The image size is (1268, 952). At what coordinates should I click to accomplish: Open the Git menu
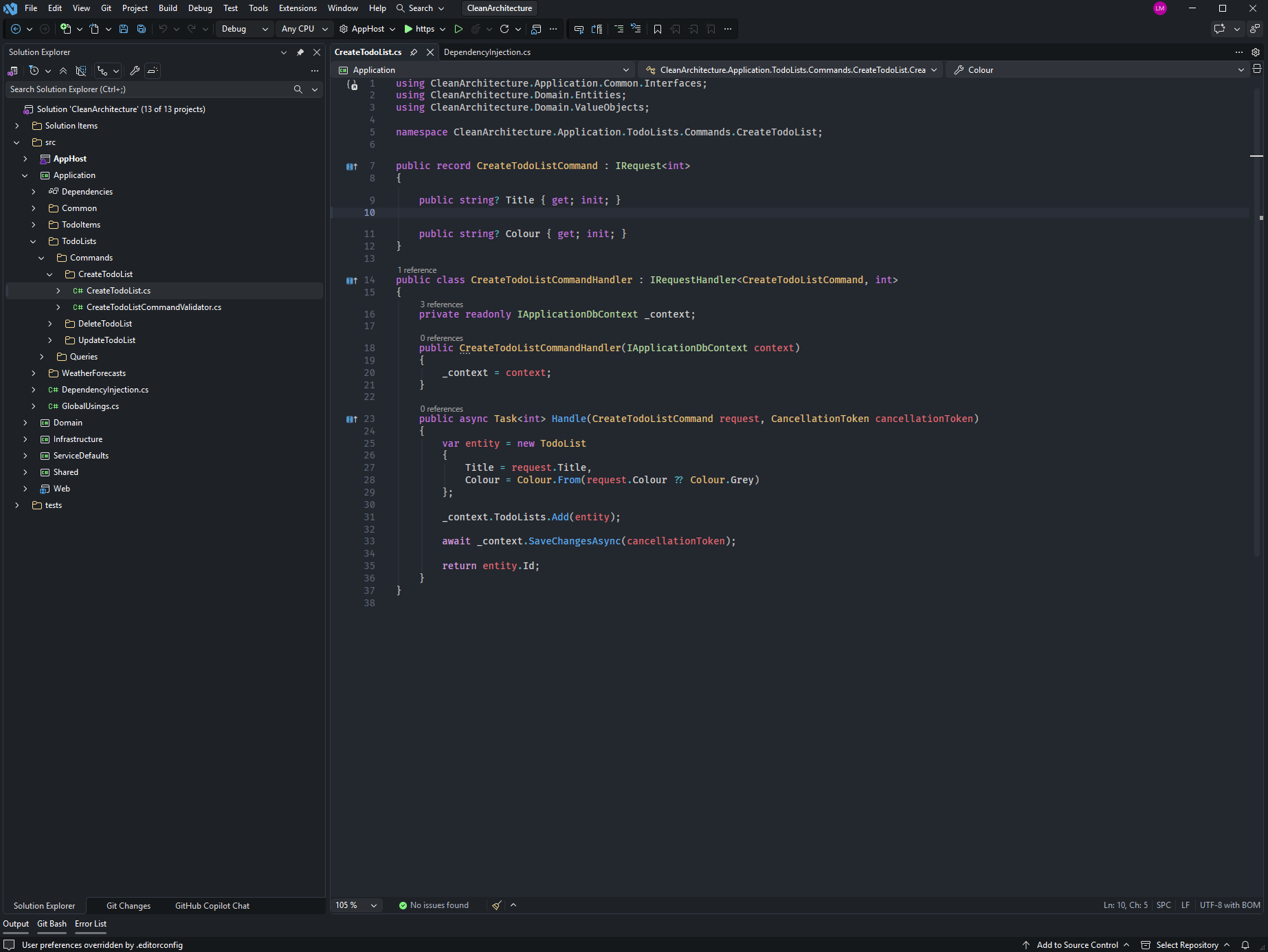point(106,8)
